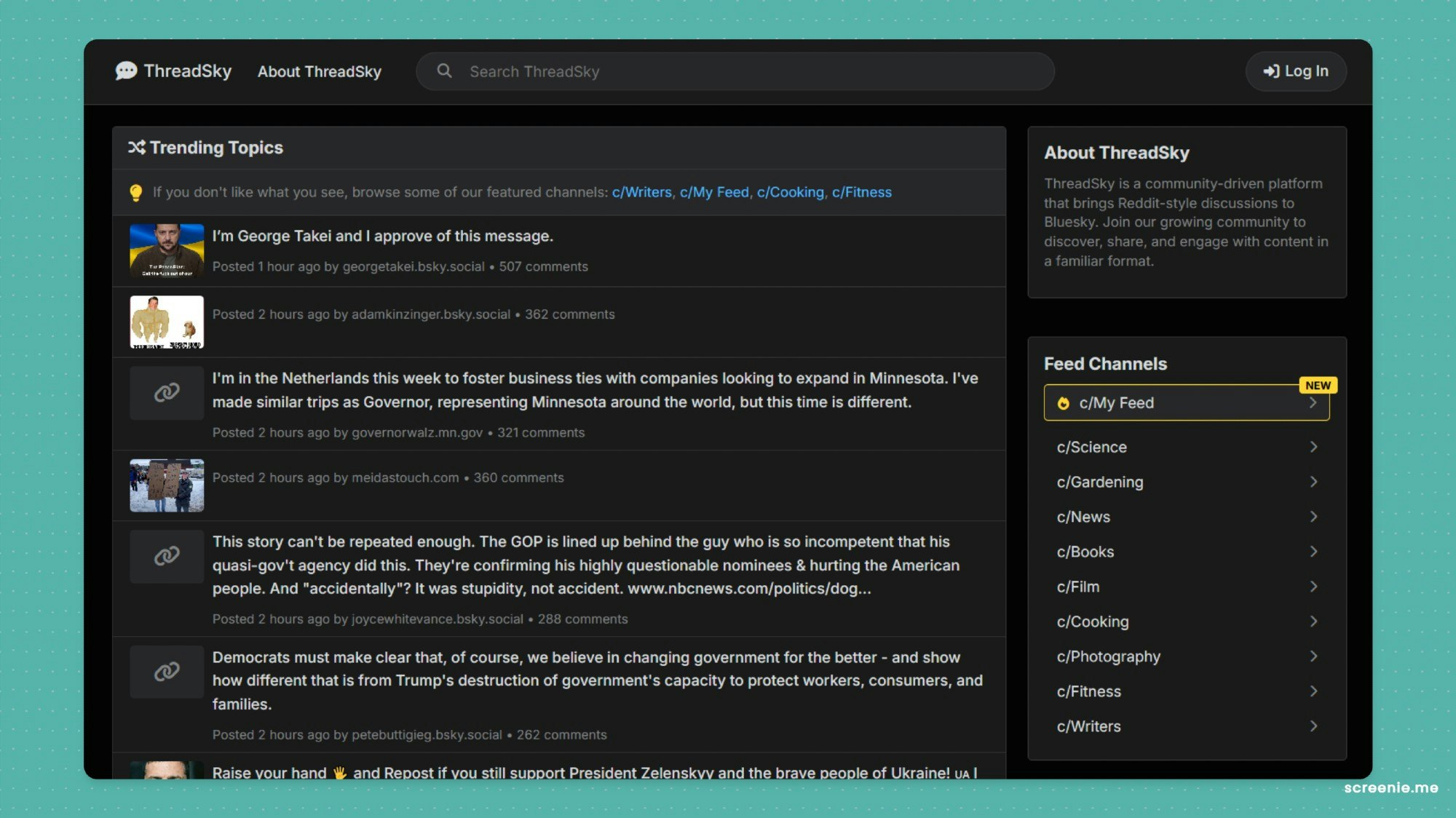Click '321 comments' on the governorwalz post
Image resolution: width=1456 pixels, height=818 pixels.
click(x=540, y=432)
